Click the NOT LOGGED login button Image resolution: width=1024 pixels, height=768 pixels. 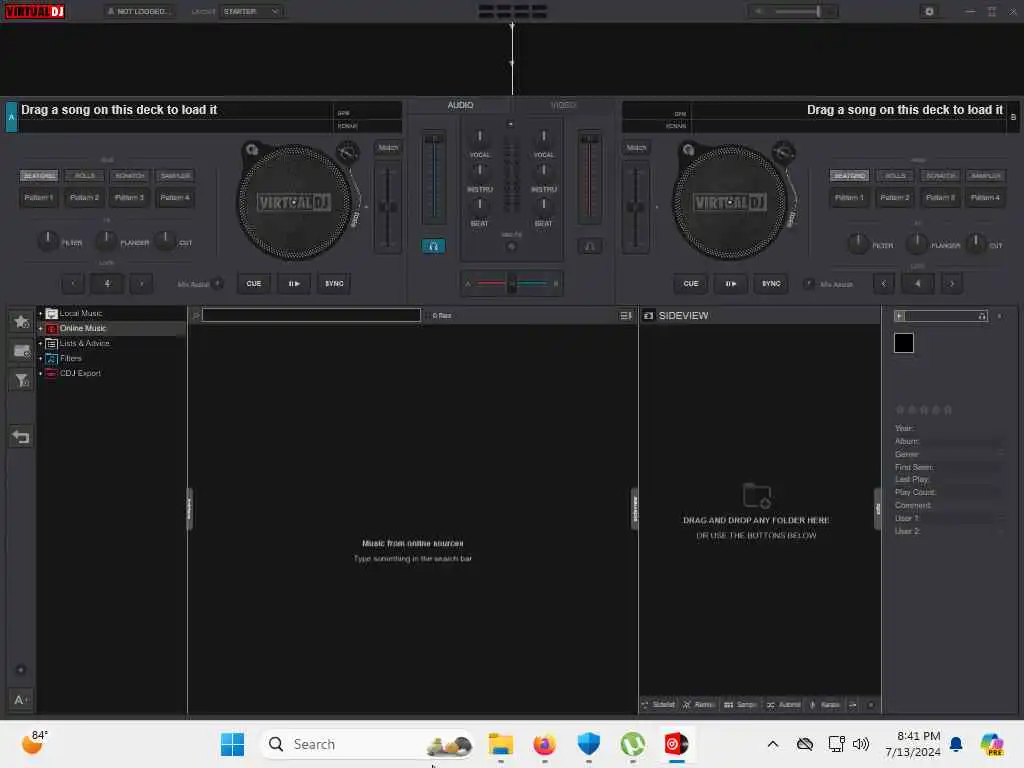[x=139, y=11]
